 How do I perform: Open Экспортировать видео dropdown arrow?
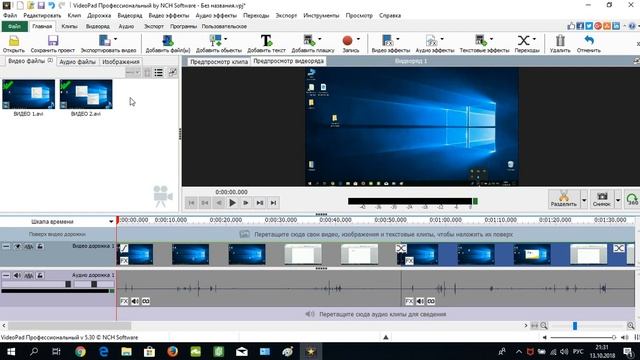(116, 39)
